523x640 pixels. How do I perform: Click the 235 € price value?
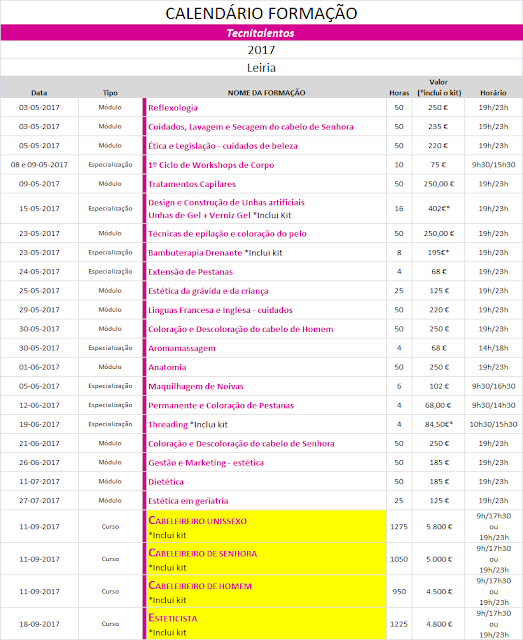point(438,127)
